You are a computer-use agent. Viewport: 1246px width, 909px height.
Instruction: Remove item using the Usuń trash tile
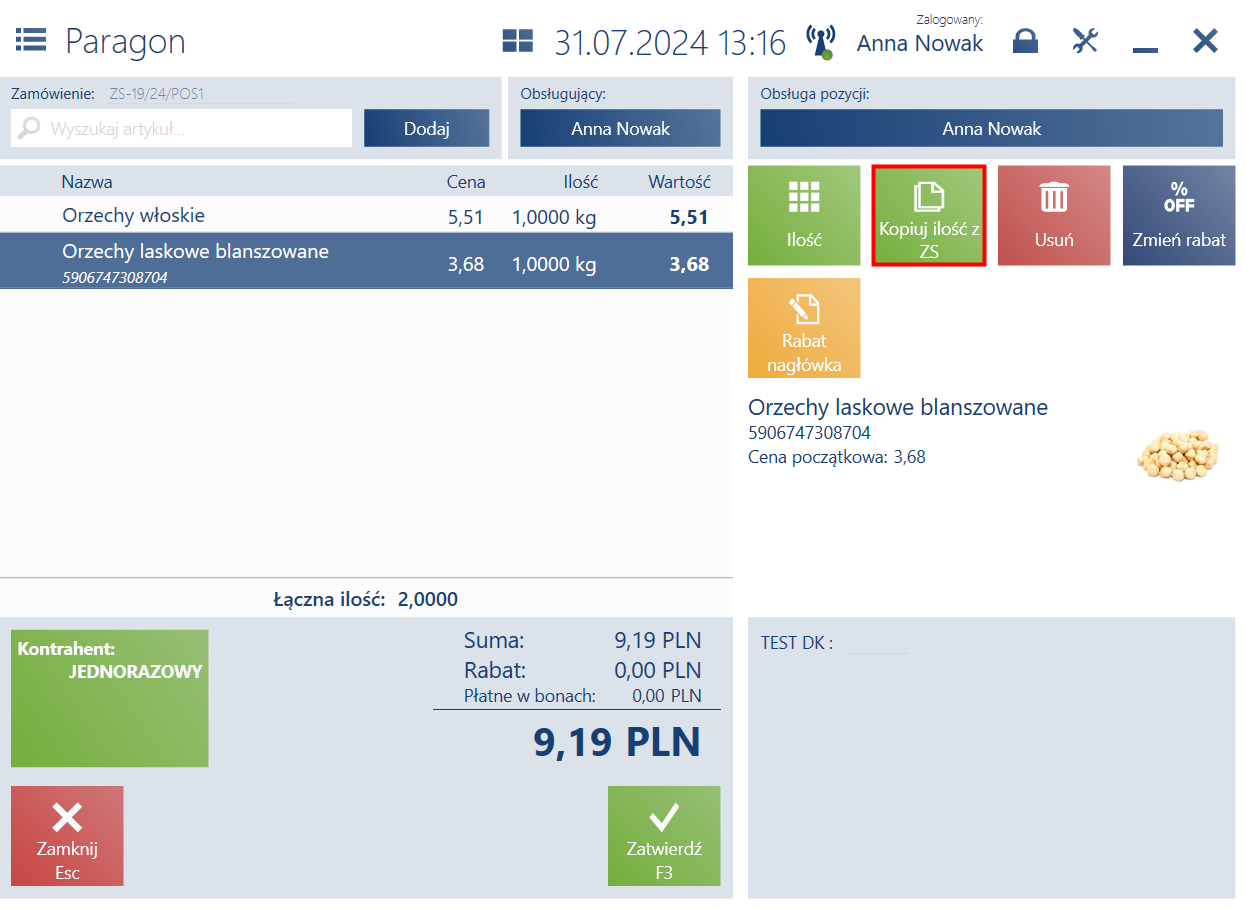coord(1054,215)
